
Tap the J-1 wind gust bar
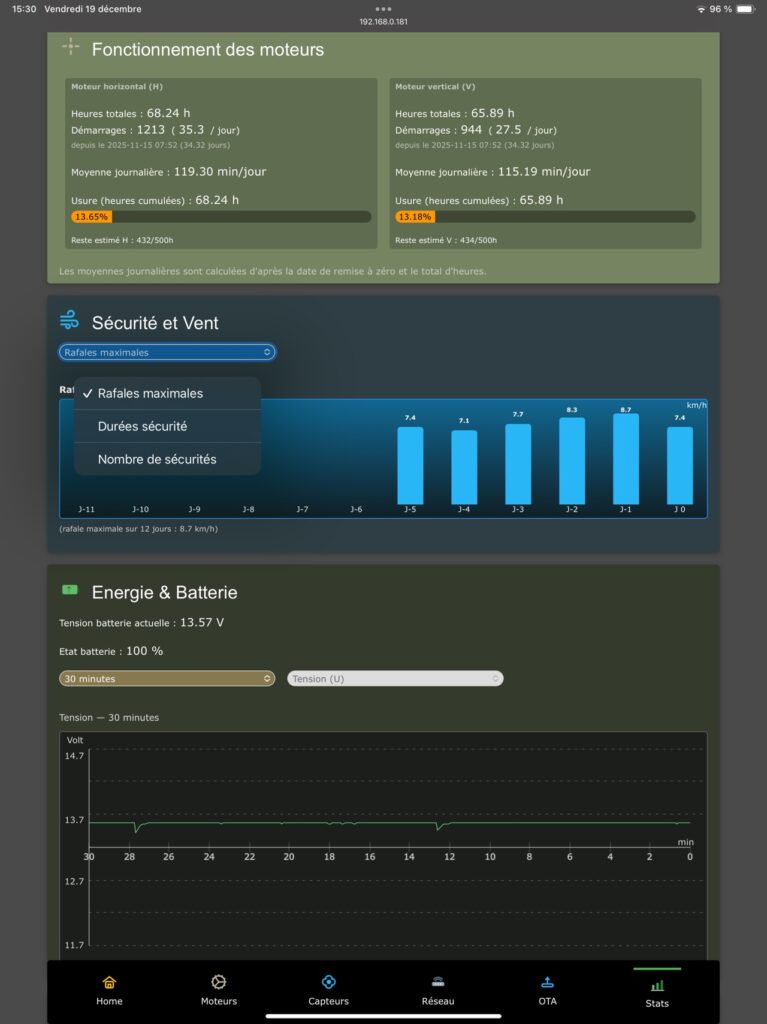pos(626,459)
